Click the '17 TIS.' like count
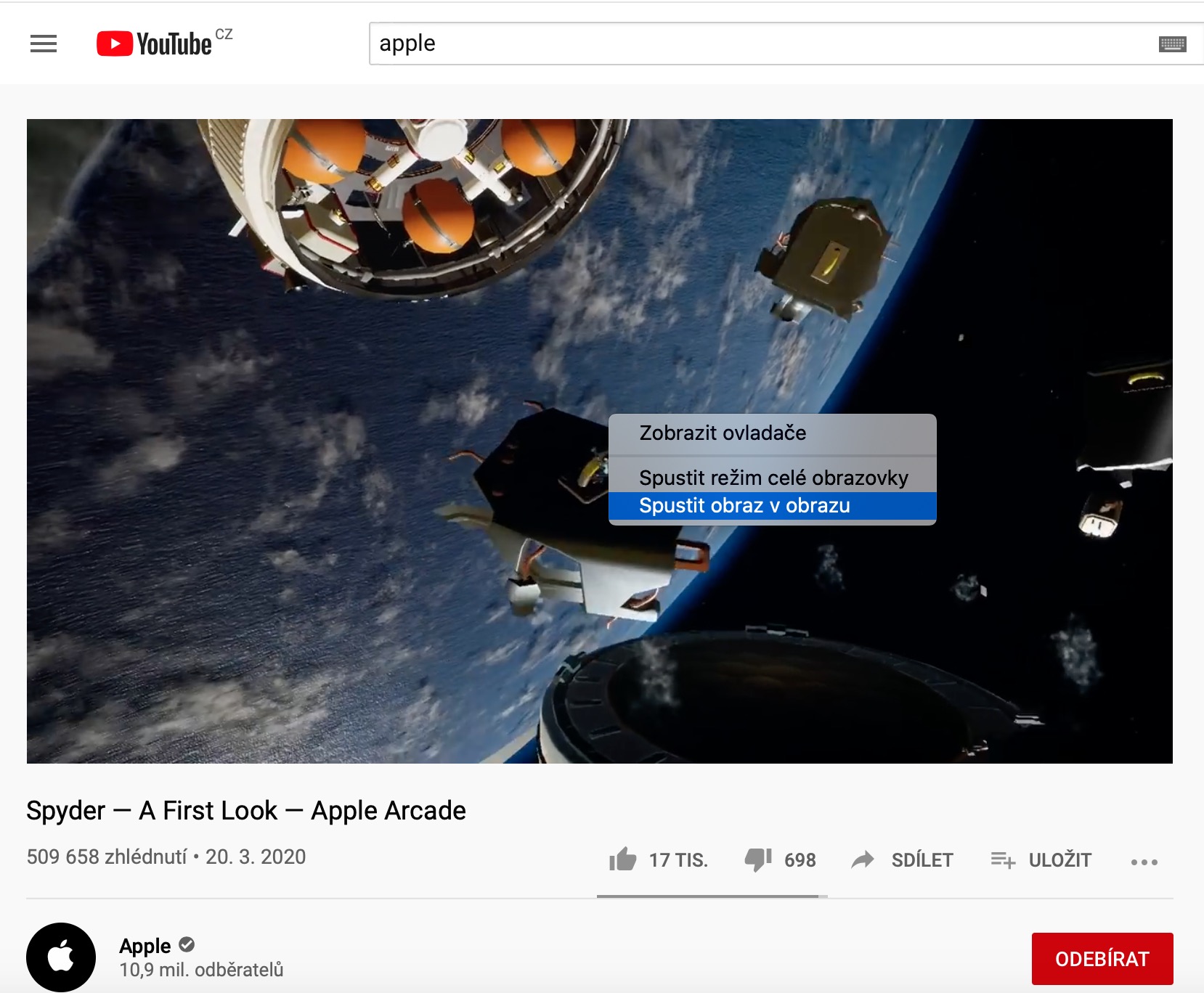The width and height of the screenshot is (1204, 993). [x=678, y=860]
